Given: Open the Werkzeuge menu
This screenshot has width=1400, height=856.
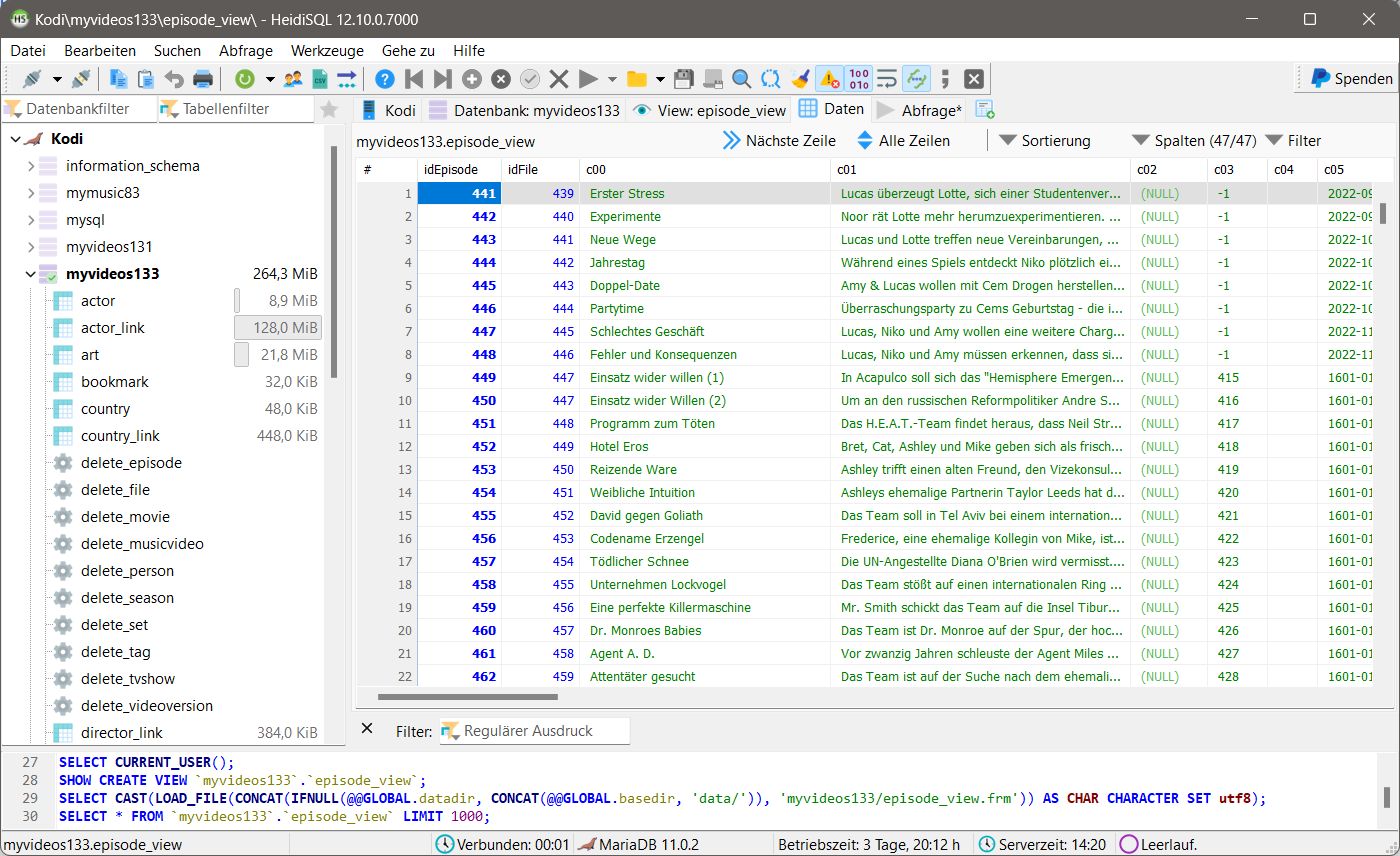Looking at the screenshot, I should pos(327,50).
